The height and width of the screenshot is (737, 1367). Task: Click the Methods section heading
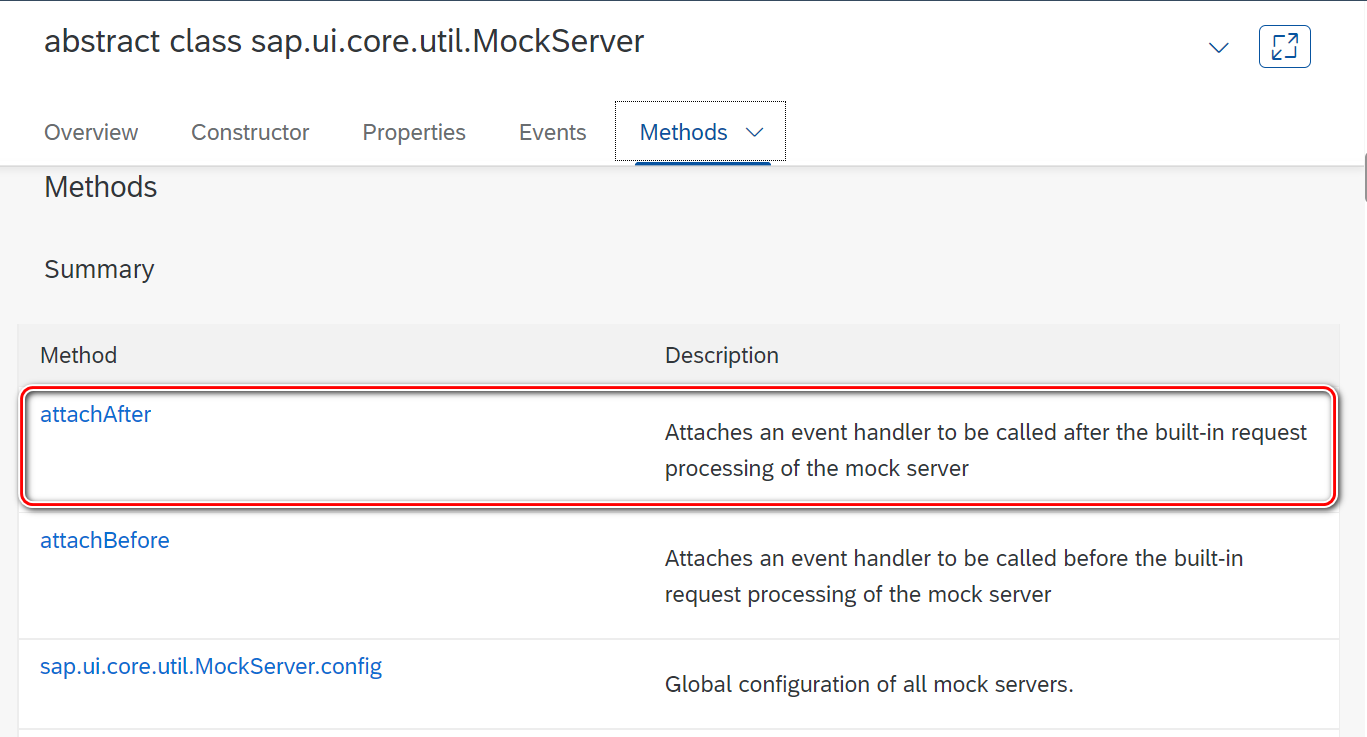[x=101, y=187]
